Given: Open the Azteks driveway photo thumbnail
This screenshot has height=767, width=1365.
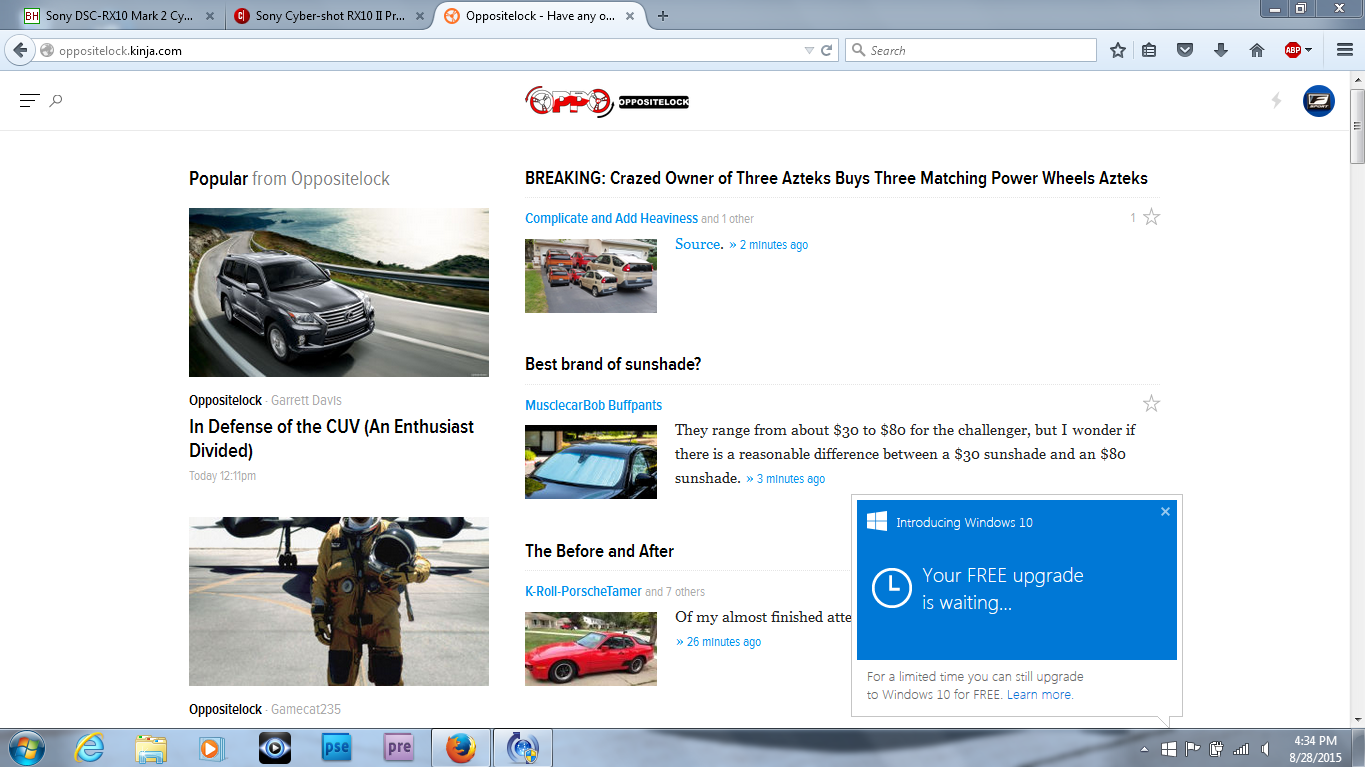Looking at the screenshot, I should click(x=591, y=276).
